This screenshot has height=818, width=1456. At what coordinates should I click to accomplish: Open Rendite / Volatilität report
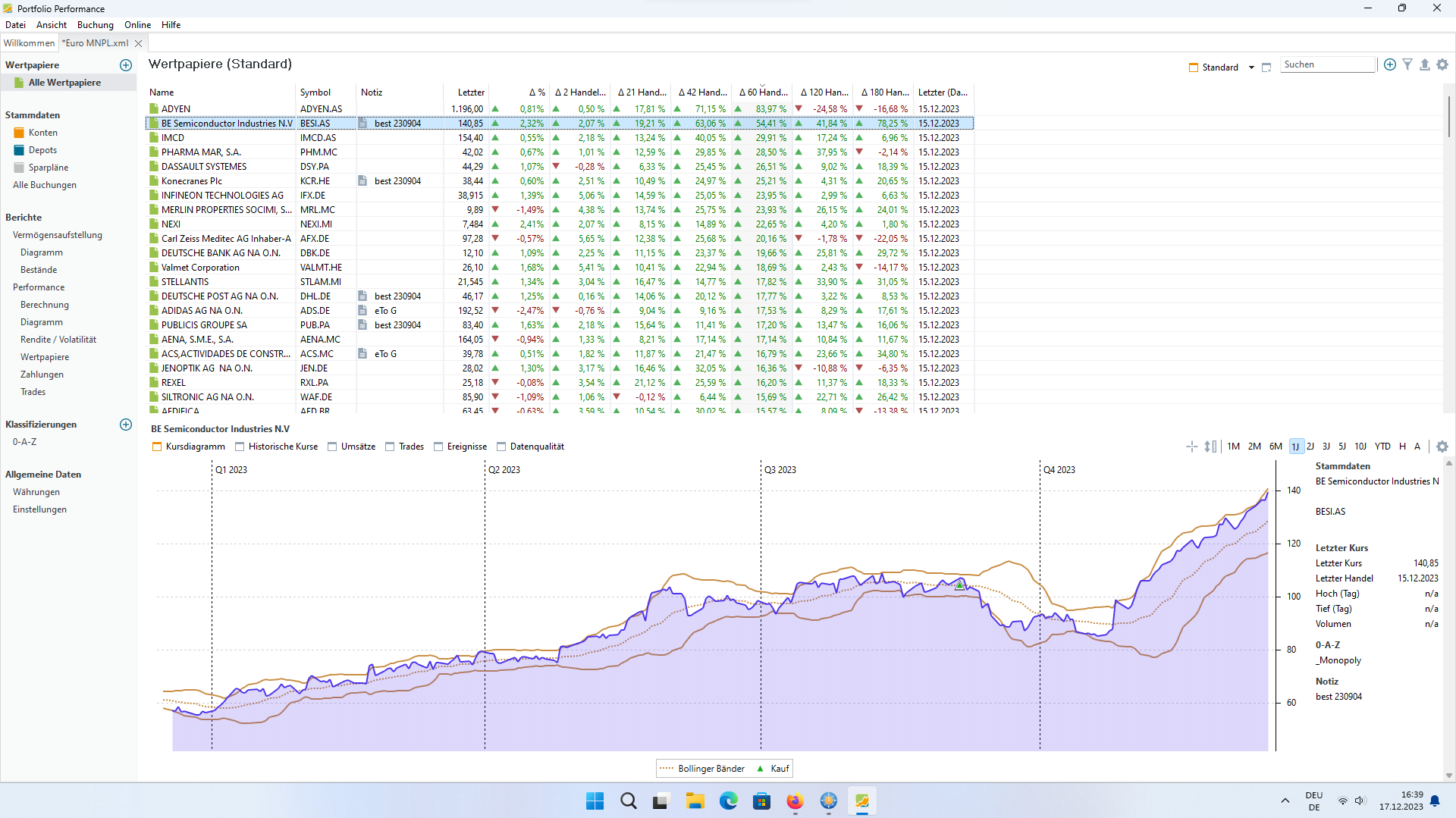[x=58, y=340]
